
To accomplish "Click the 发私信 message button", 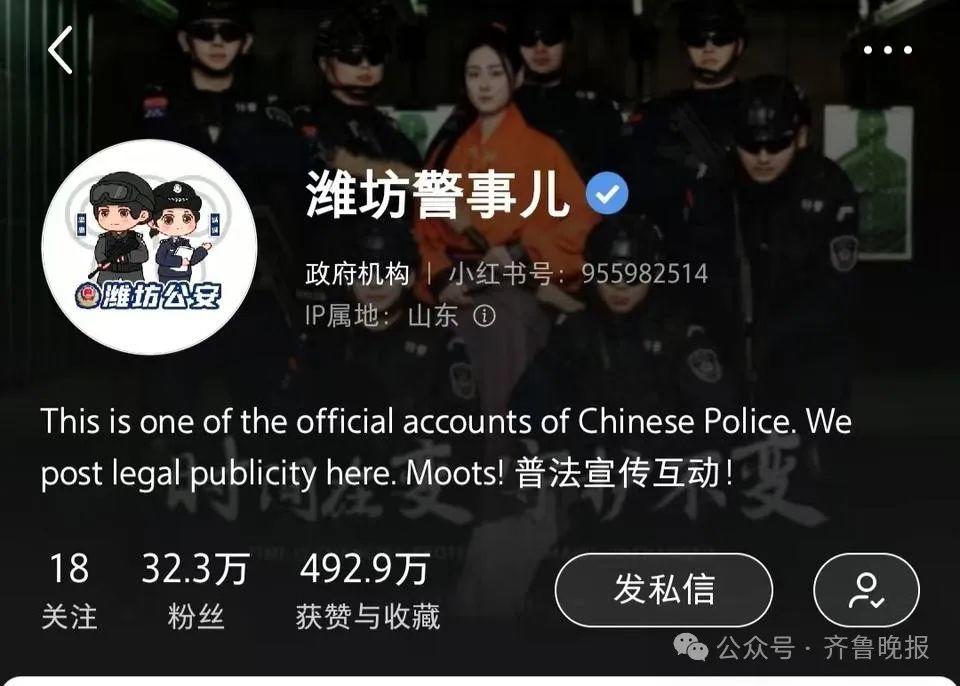I will (664, 590).
